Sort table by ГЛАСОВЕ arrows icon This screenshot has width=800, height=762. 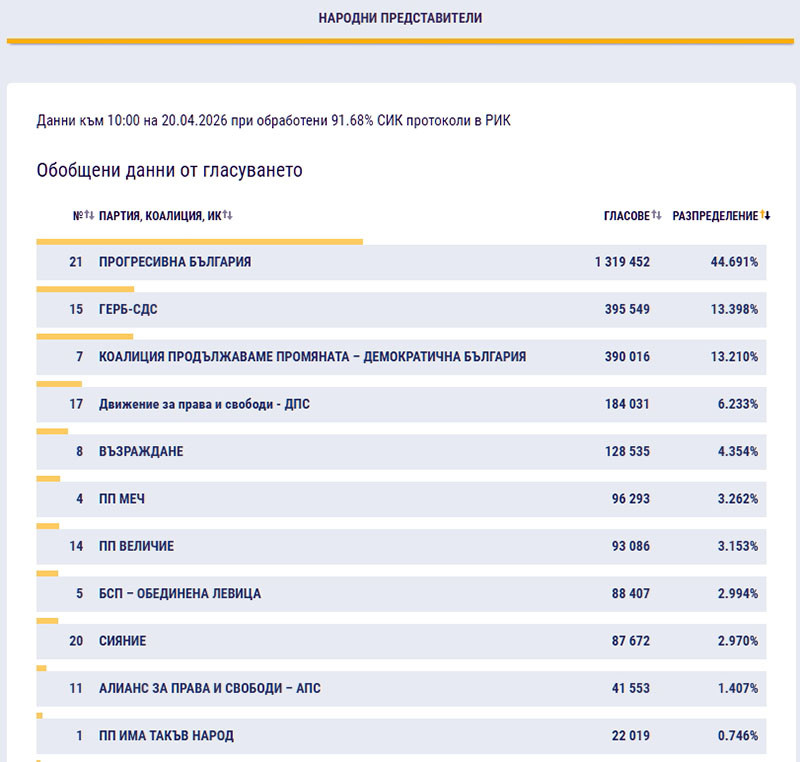point(657,215)
